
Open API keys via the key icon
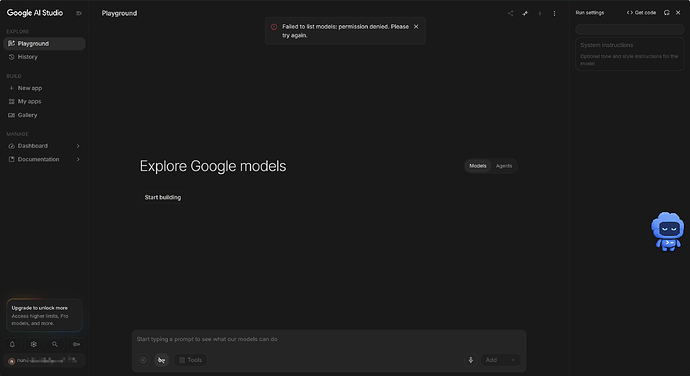click(76, 344)
